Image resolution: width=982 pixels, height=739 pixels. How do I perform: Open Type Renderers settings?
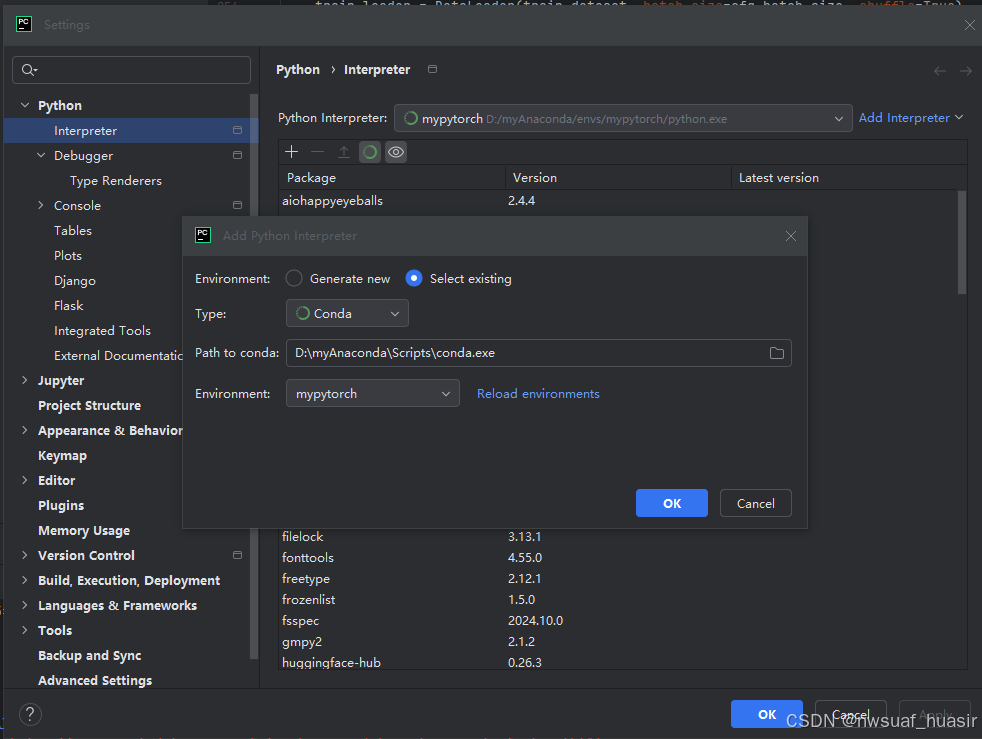pyautogui.click(x=116, y=181)
